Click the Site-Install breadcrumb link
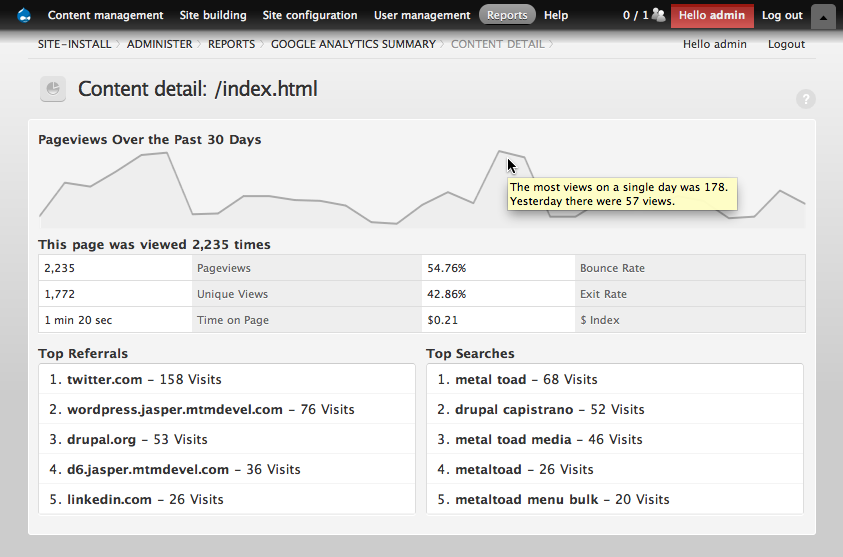 point(75,44)
